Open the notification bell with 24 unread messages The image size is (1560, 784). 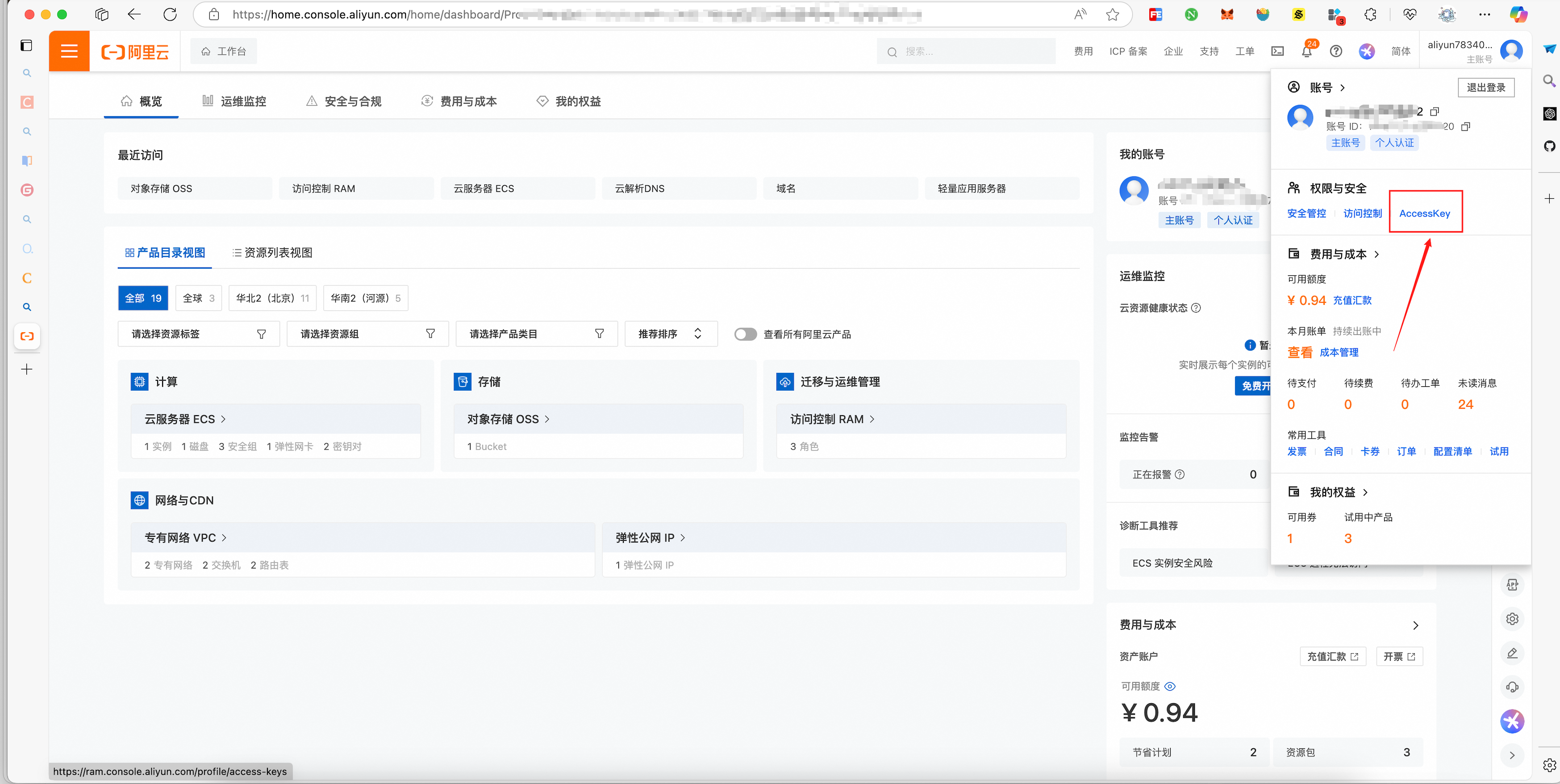tap(1307, 51)
